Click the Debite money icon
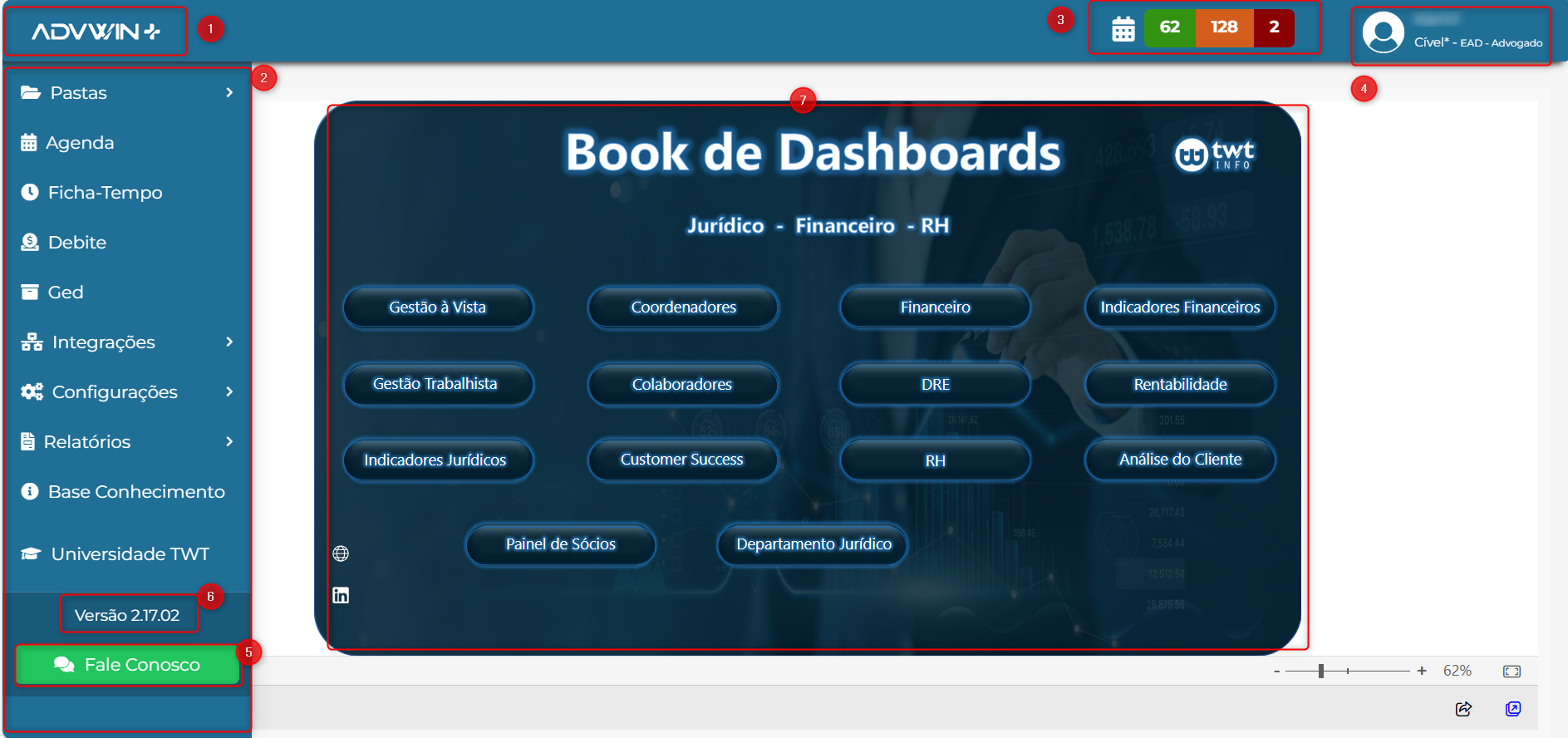Viewport: 1568px width, 738px height. [30, 242]
